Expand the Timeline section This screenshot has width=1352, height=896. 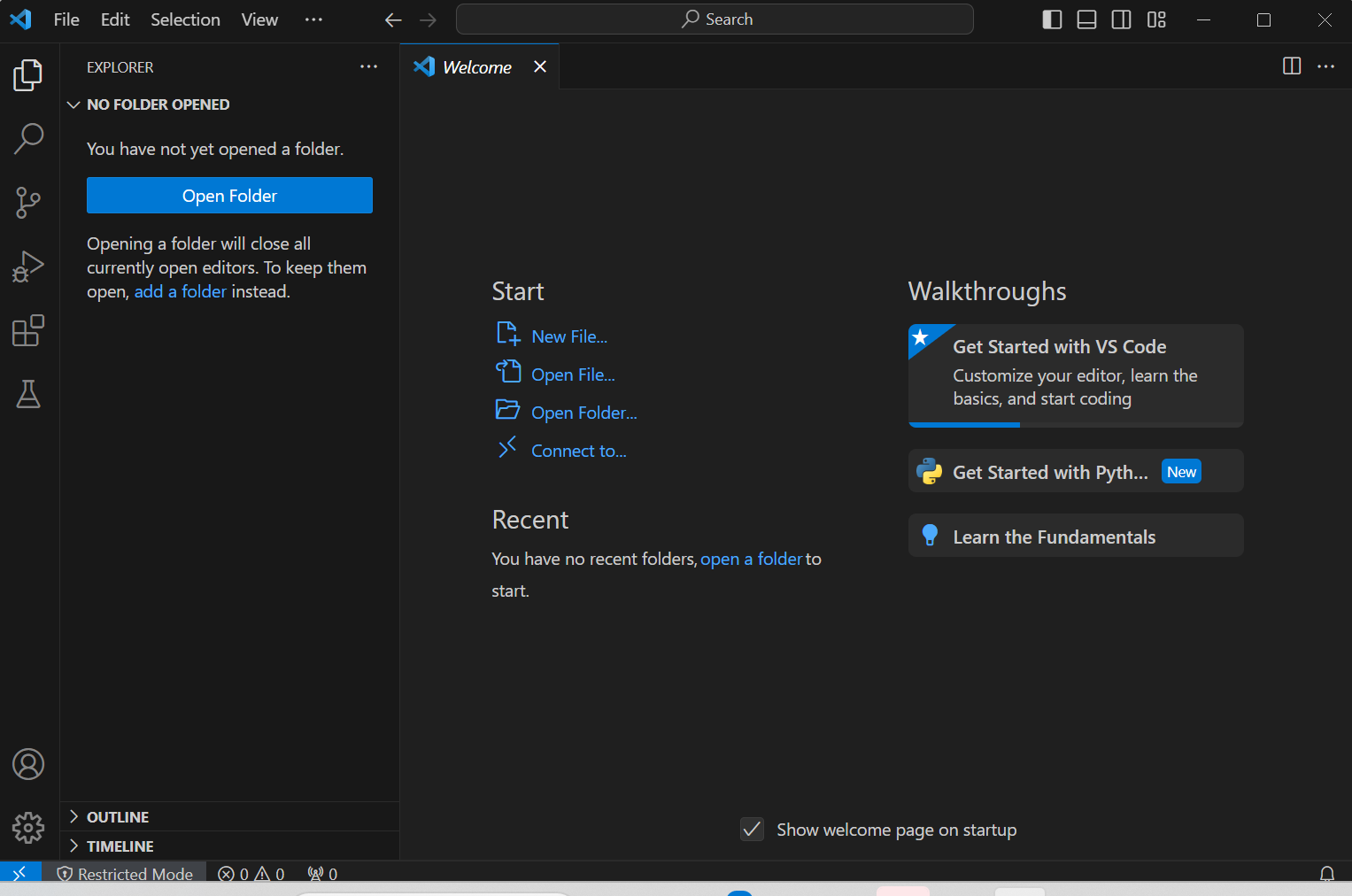(x=229, y=846)
